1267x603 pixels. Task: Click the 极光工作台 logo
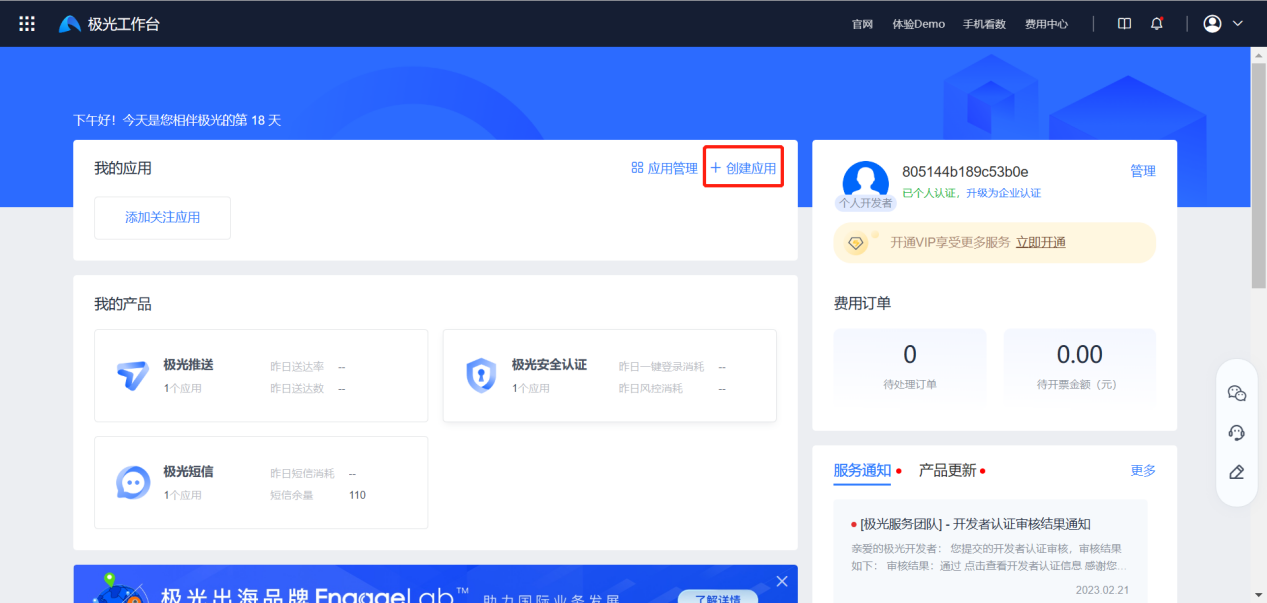pos(109,24)
